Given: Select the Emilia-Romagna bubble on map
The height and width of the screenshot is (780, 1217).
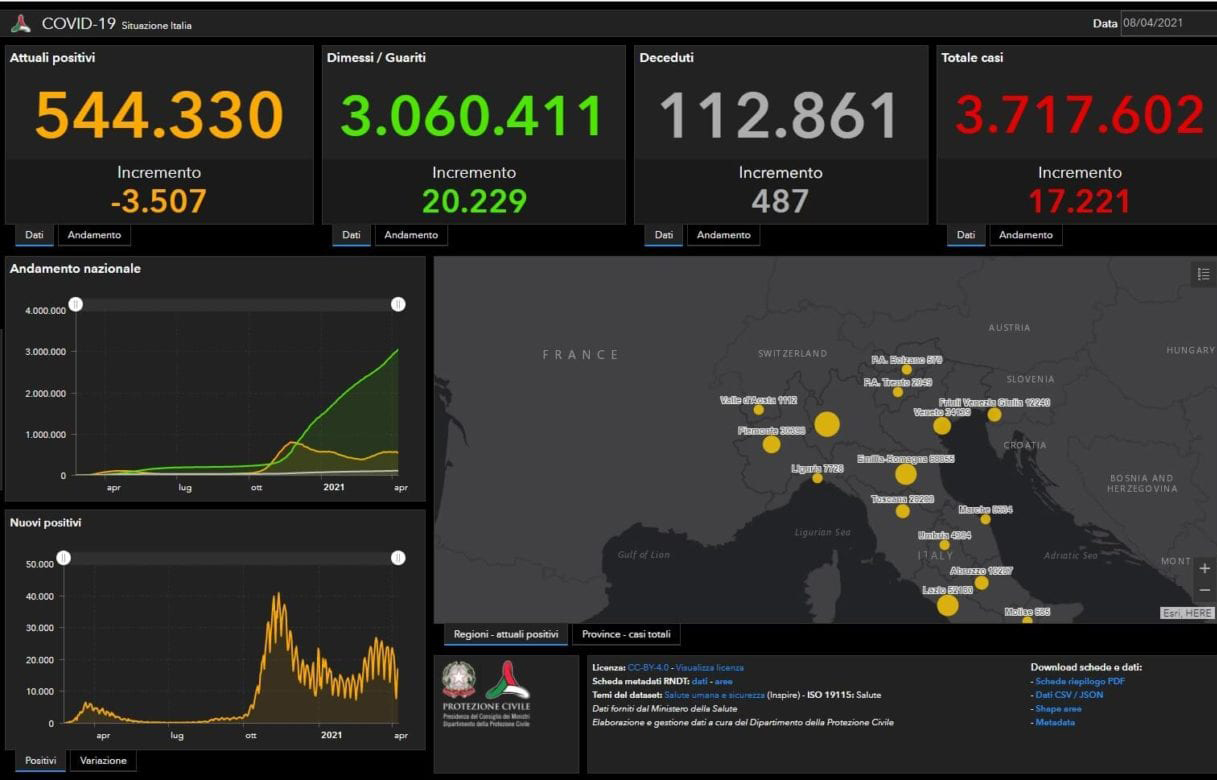Looking at the screenshot, I should [906, 474].
